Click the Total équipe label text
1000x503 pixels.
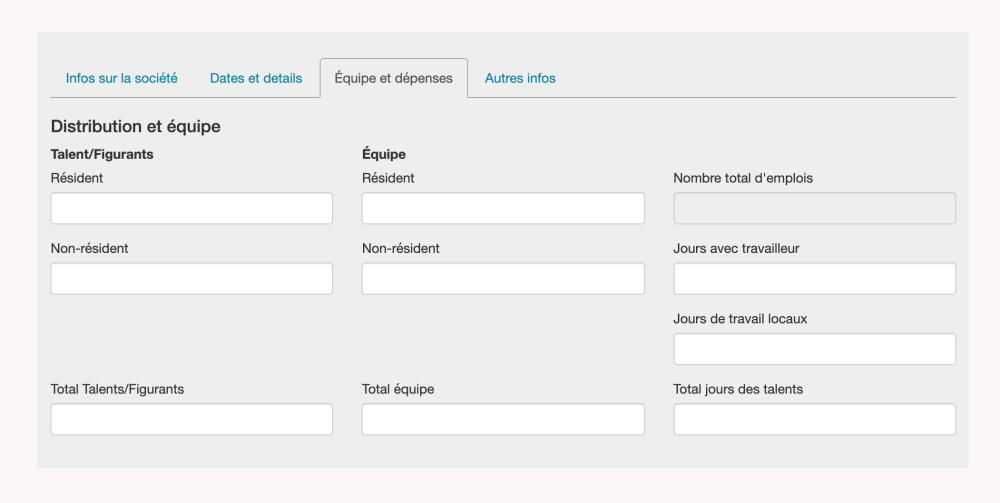[398, 389]
